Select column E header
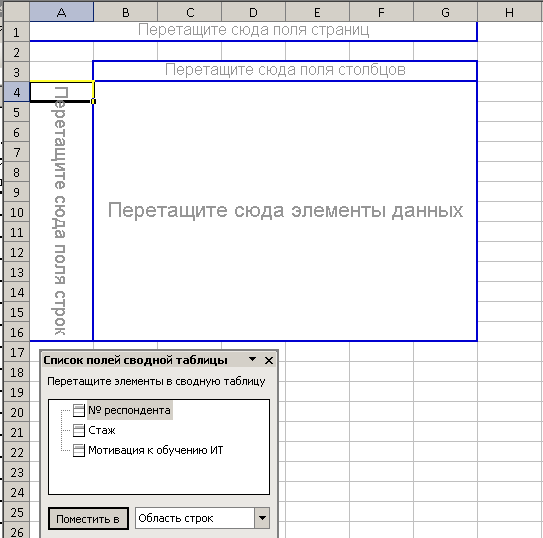 pos(317,12)
